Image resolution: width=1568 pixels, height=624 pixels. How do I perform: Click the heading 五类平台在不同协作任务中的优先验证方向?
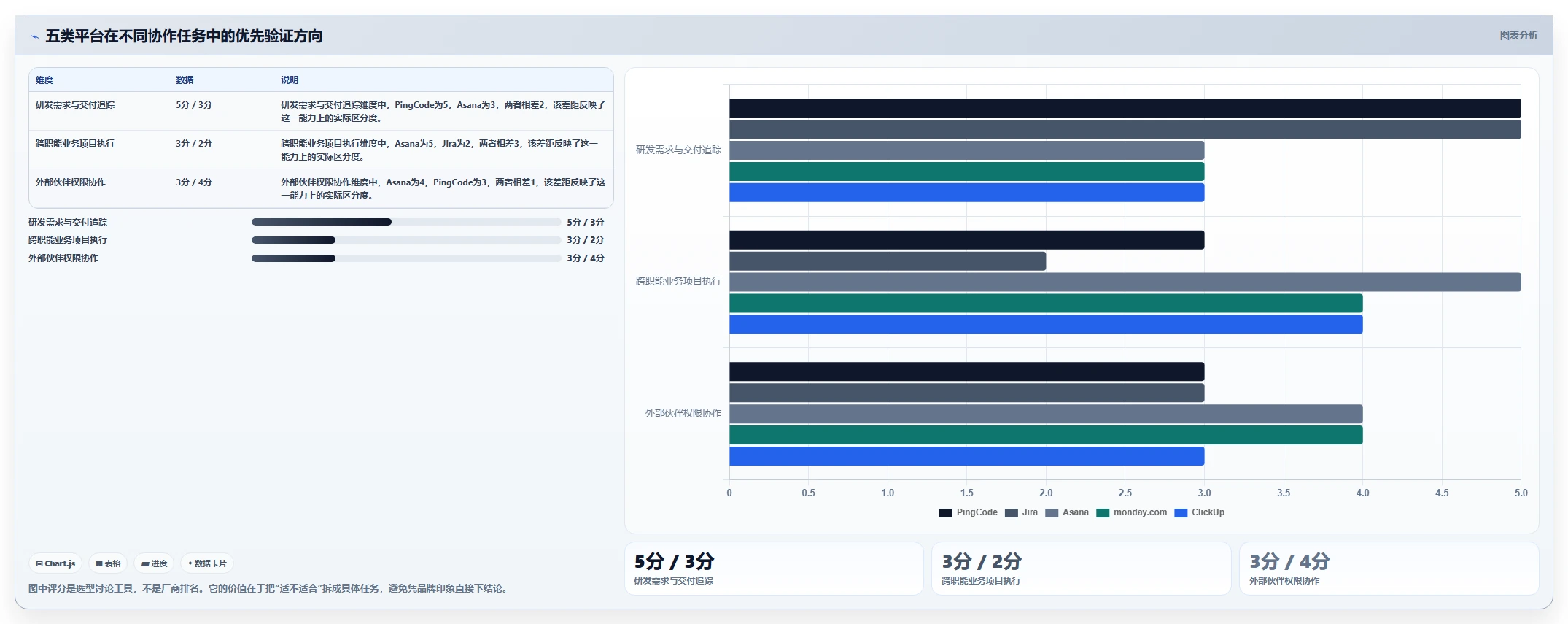tap(184, 36)
